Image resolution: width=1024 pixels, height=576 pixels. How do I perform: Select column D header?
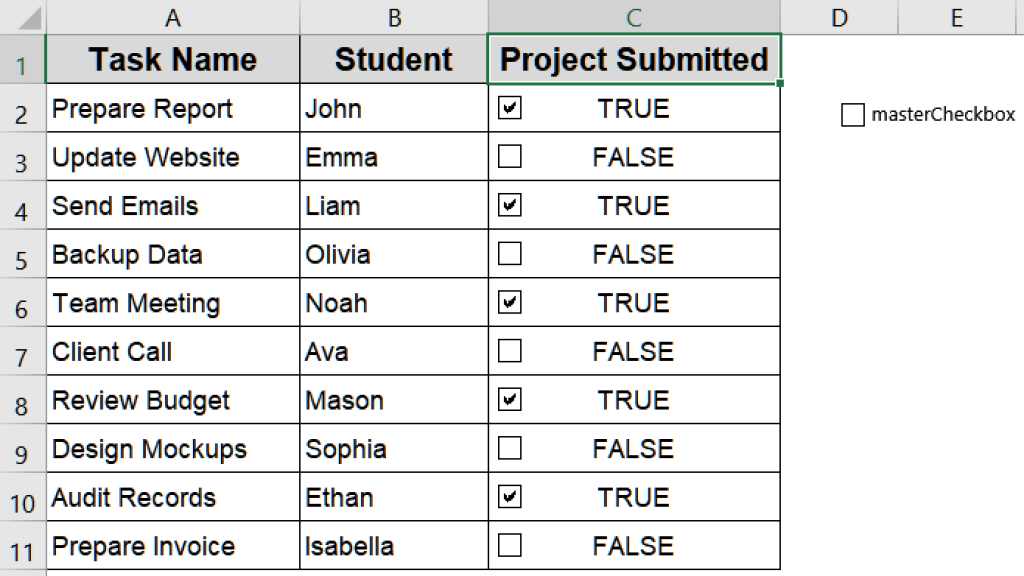tap(839, 17)
